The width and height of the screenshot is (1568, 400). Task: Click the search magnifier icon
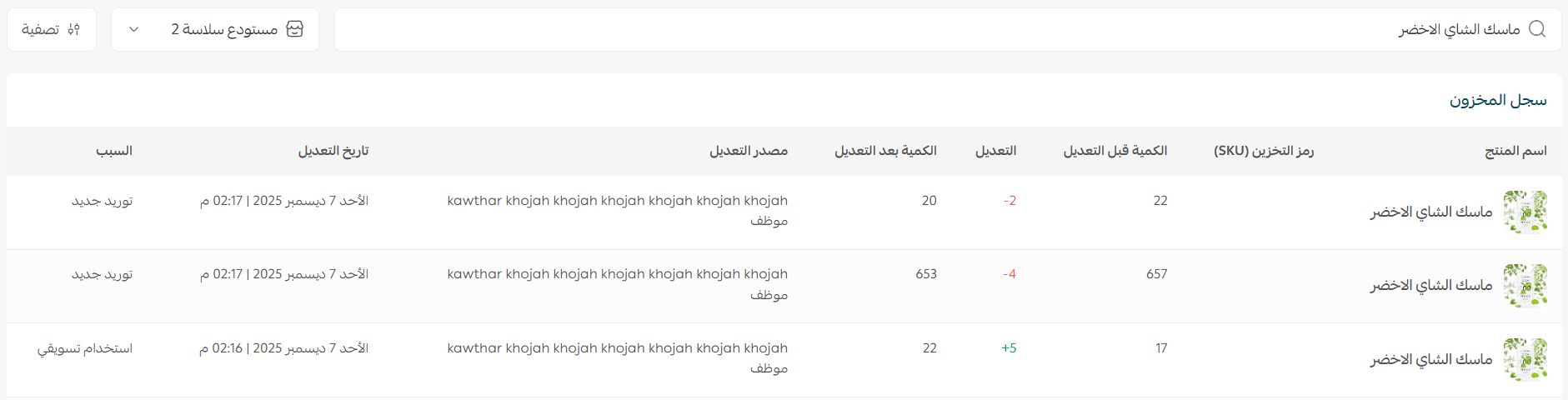[1537, 29]
